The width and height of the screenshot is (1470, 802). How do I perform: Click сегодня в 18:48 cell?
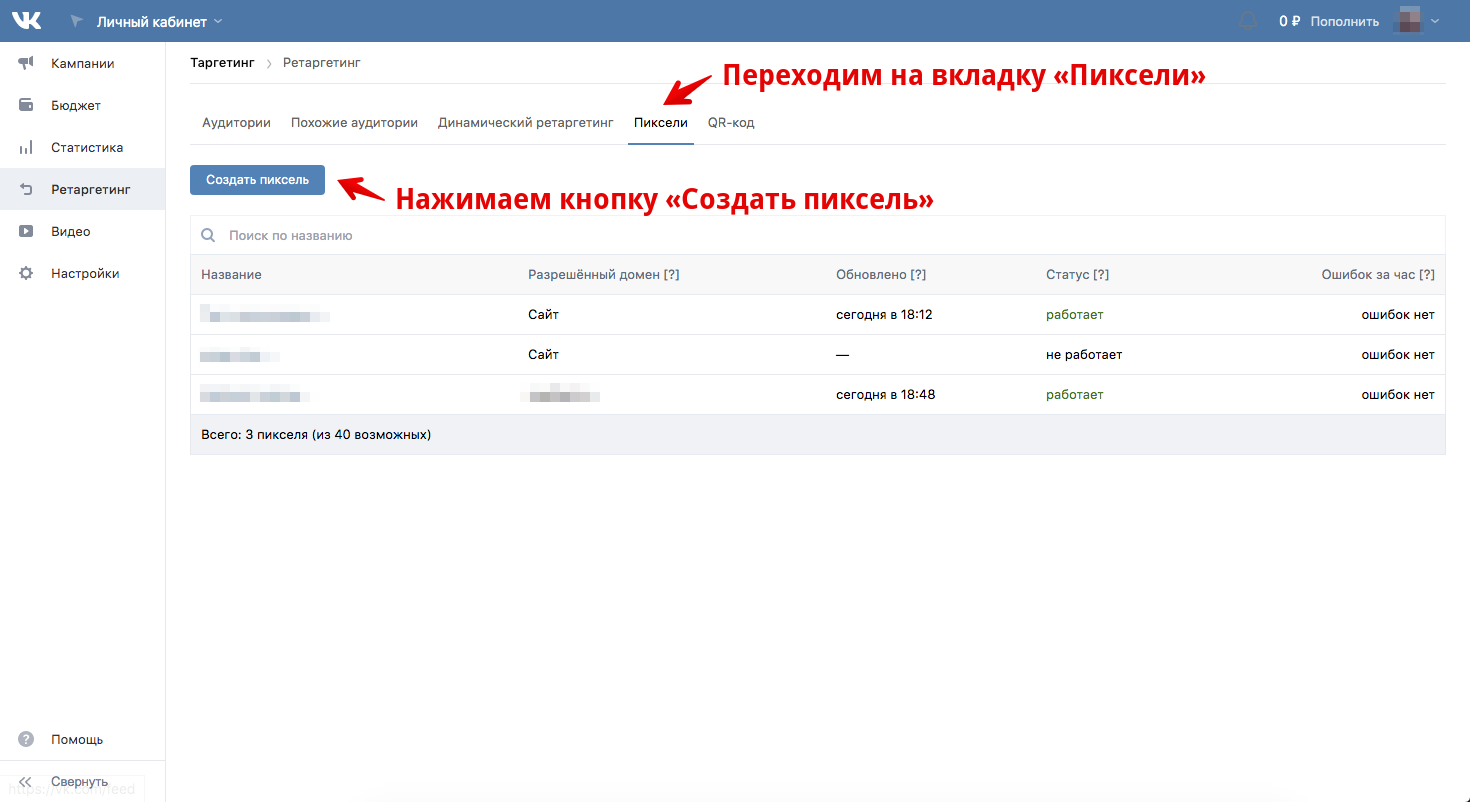(x=885, y=394)
